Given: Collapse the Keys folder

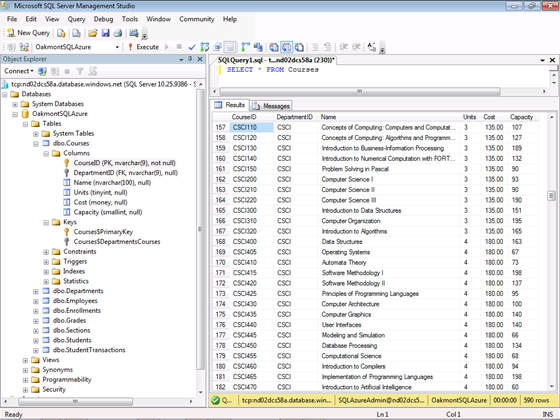Looking at the screenshot, I should [x=46, y=222].
